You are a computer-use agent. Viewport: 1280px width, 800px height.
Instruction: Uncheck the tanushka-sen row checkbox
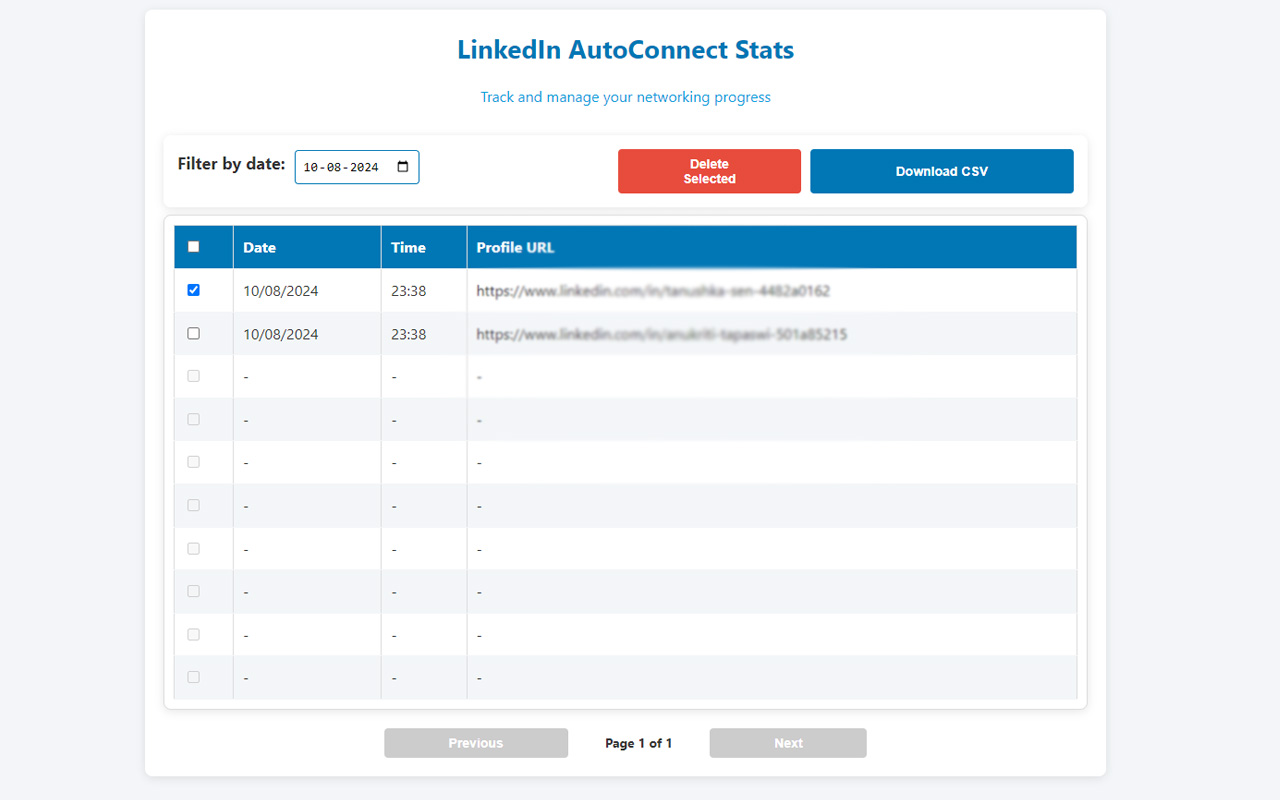194,290
